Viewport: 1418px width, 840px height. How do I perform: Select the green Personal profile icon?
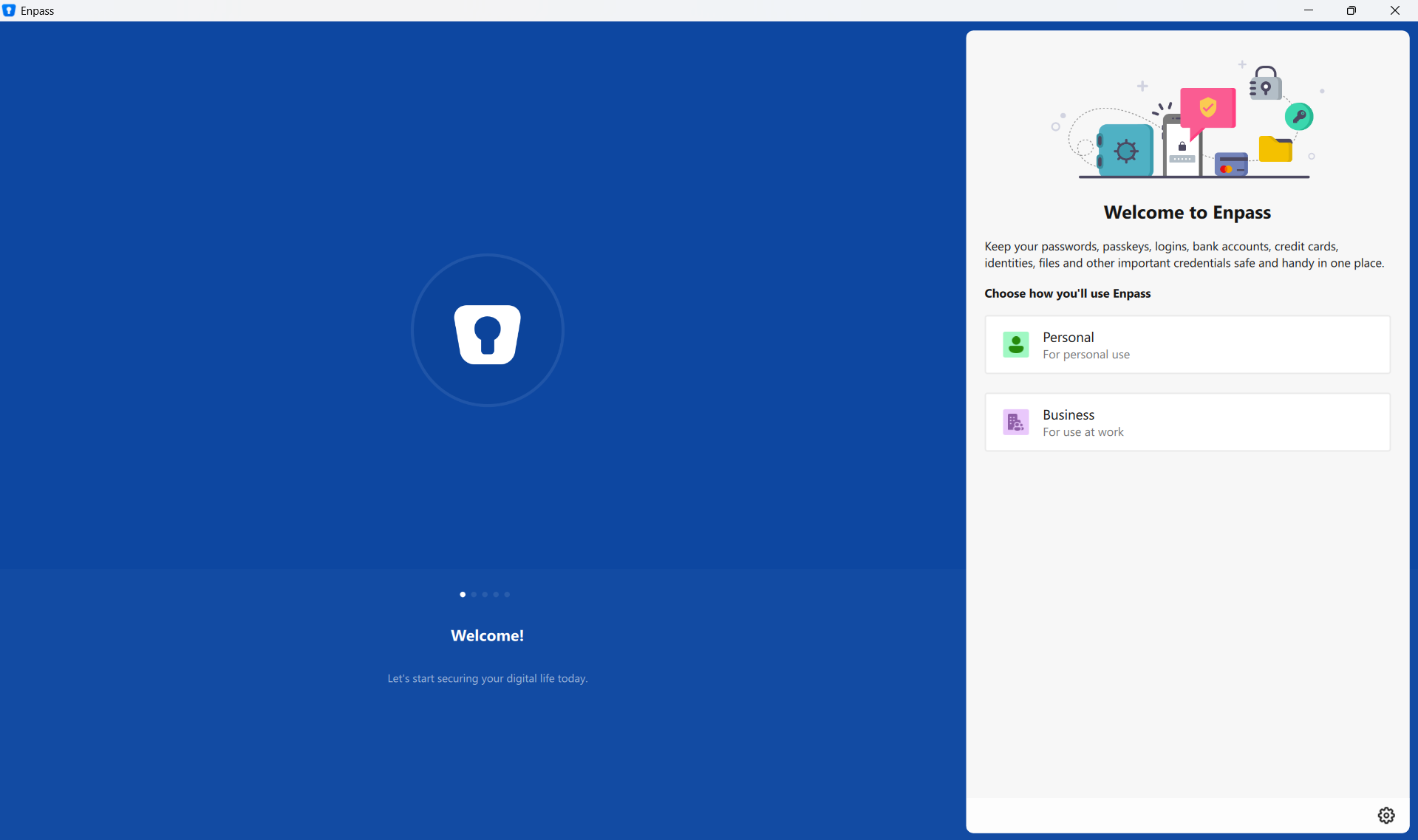[1016, 345]
